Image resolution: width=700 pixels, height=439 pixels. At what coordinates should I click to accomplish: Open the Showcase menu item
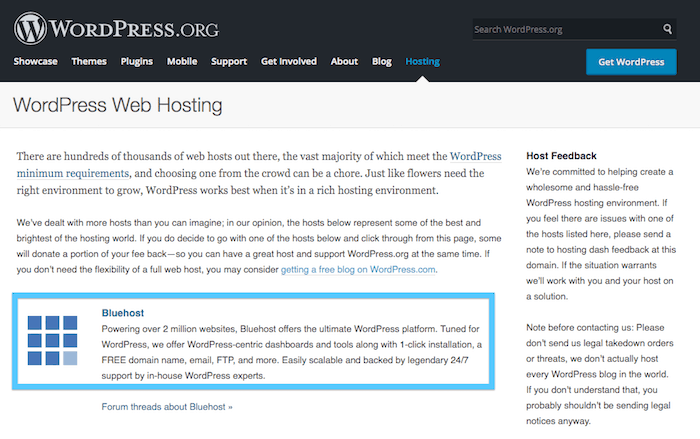(x=35, y=61)
